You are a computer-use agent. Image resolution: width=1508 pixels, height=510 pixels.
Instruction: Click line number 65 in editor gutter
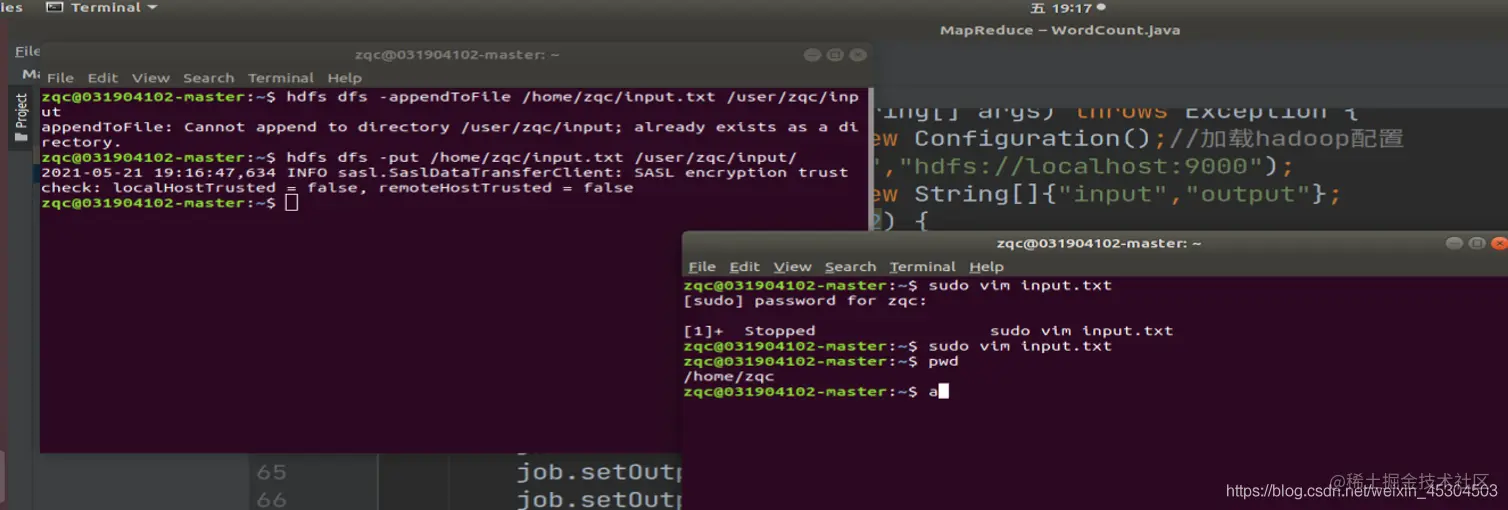271,471
